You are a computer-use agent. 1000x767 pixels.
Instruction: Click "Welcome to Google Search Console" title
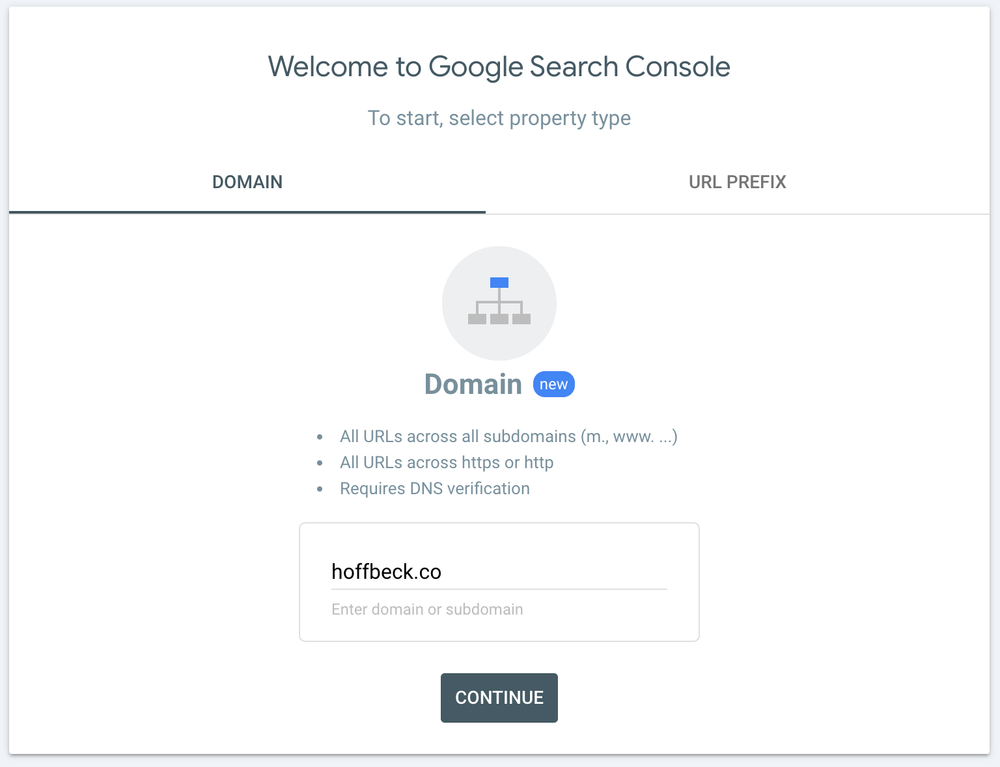click(x=499, y=67)
